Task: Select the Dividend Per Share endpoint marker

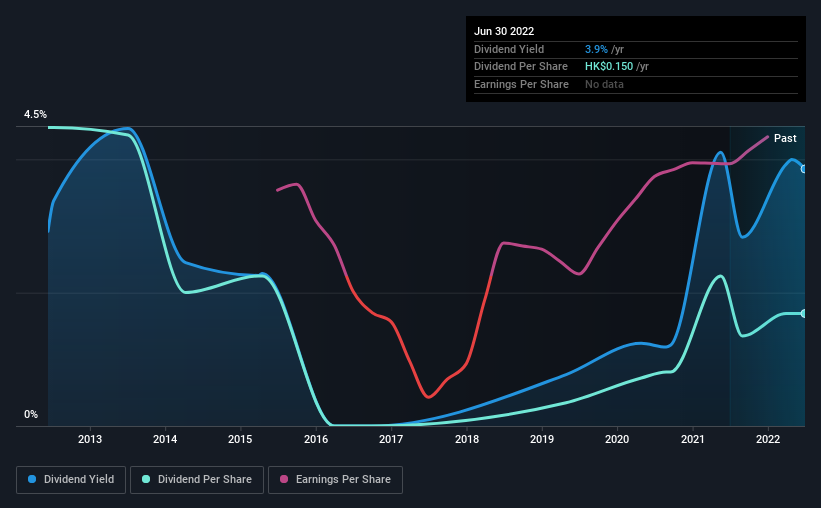Action: 803,314
